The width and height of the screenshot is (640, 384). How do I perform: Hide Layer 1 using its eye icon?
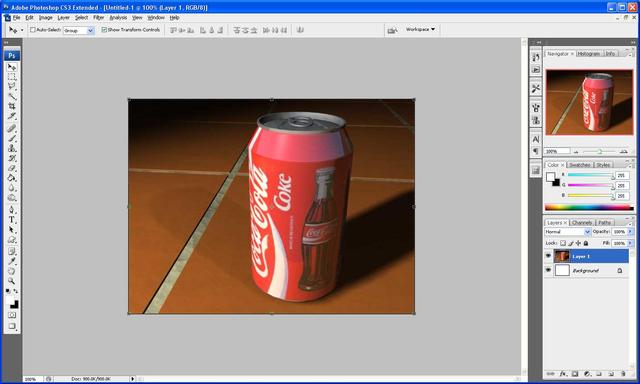point(548,256)
